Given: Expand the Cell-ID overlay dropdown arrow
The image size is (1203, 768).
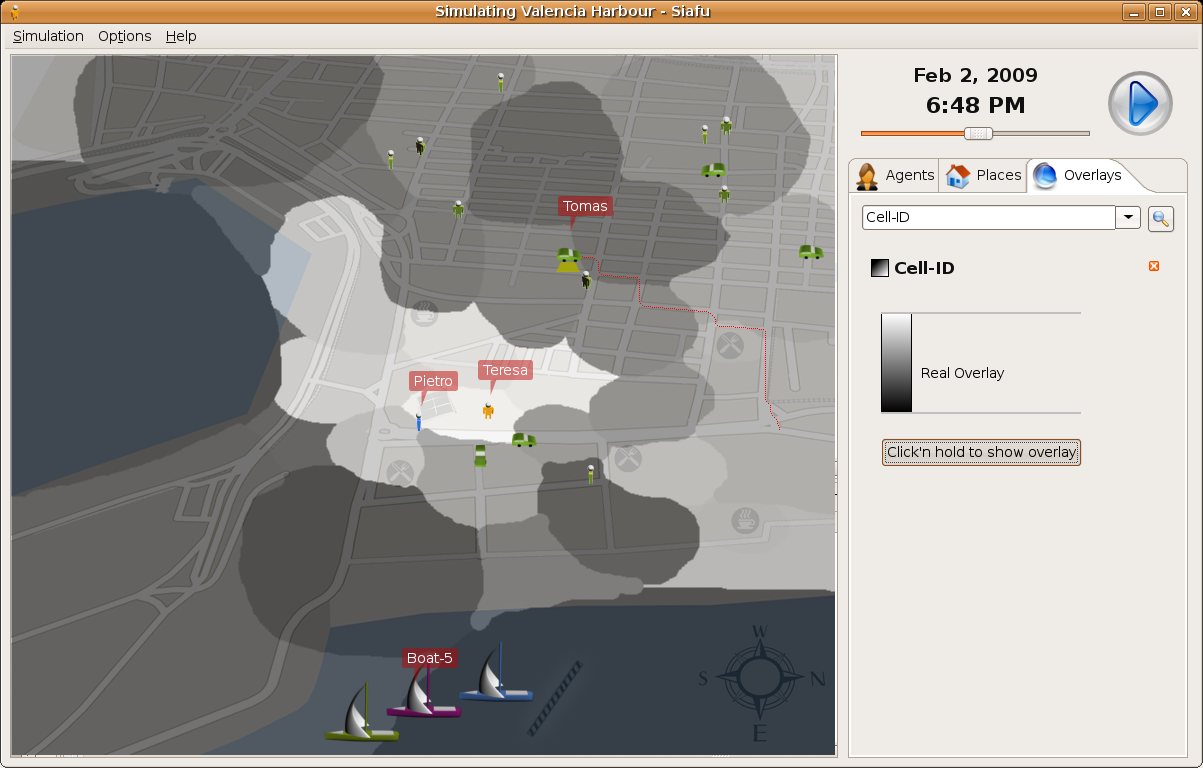Looking at the screenshot, I should point(1128,217).
